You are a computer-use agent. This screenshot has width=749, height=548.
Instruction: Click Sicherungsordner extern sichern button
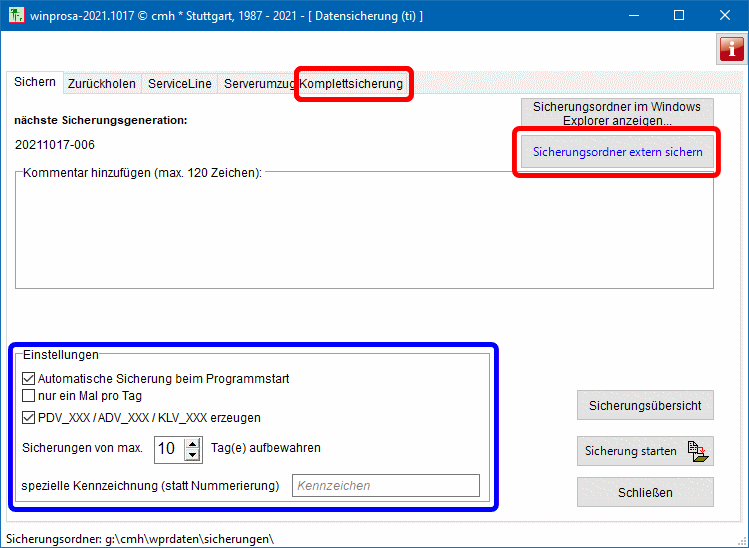point(617,153)
